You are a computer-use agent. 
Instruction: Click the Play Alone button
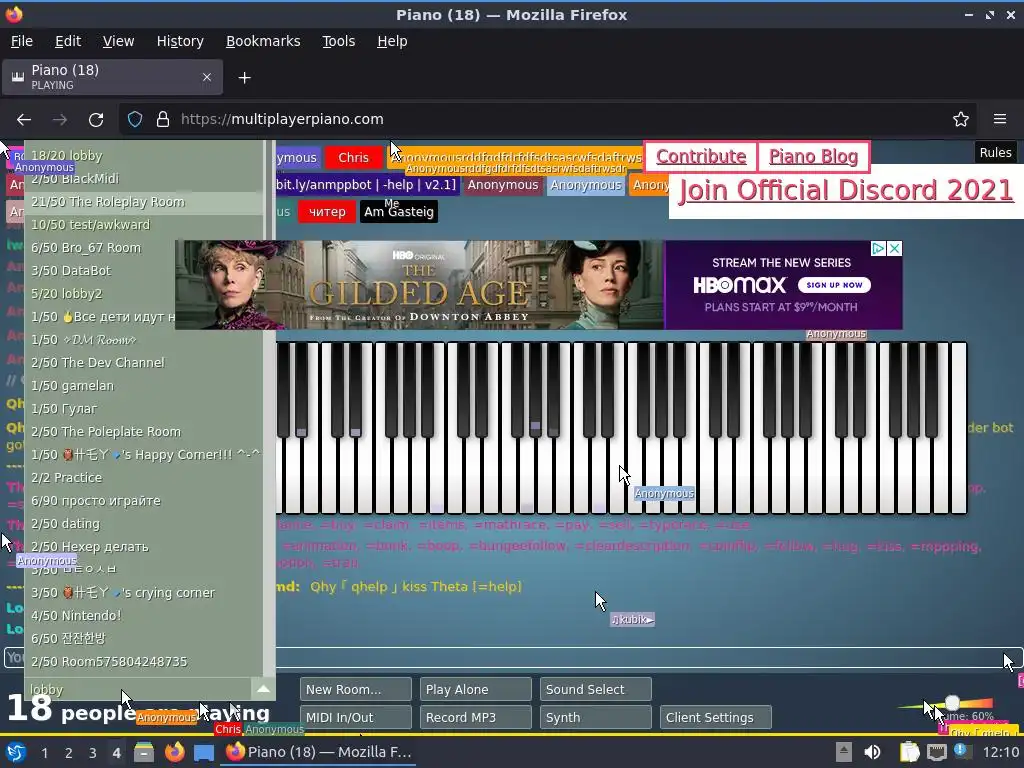pyautogui.click(x=475, y=690)
